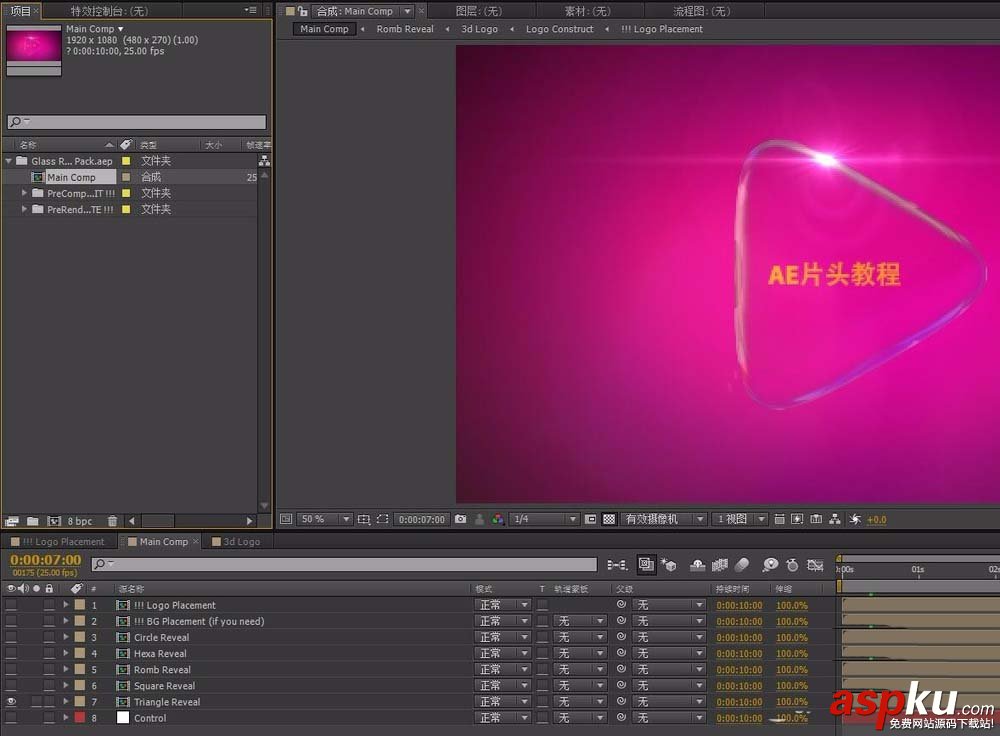Toggle preserve transparency for Square Reveal layer

pos(542,686)
